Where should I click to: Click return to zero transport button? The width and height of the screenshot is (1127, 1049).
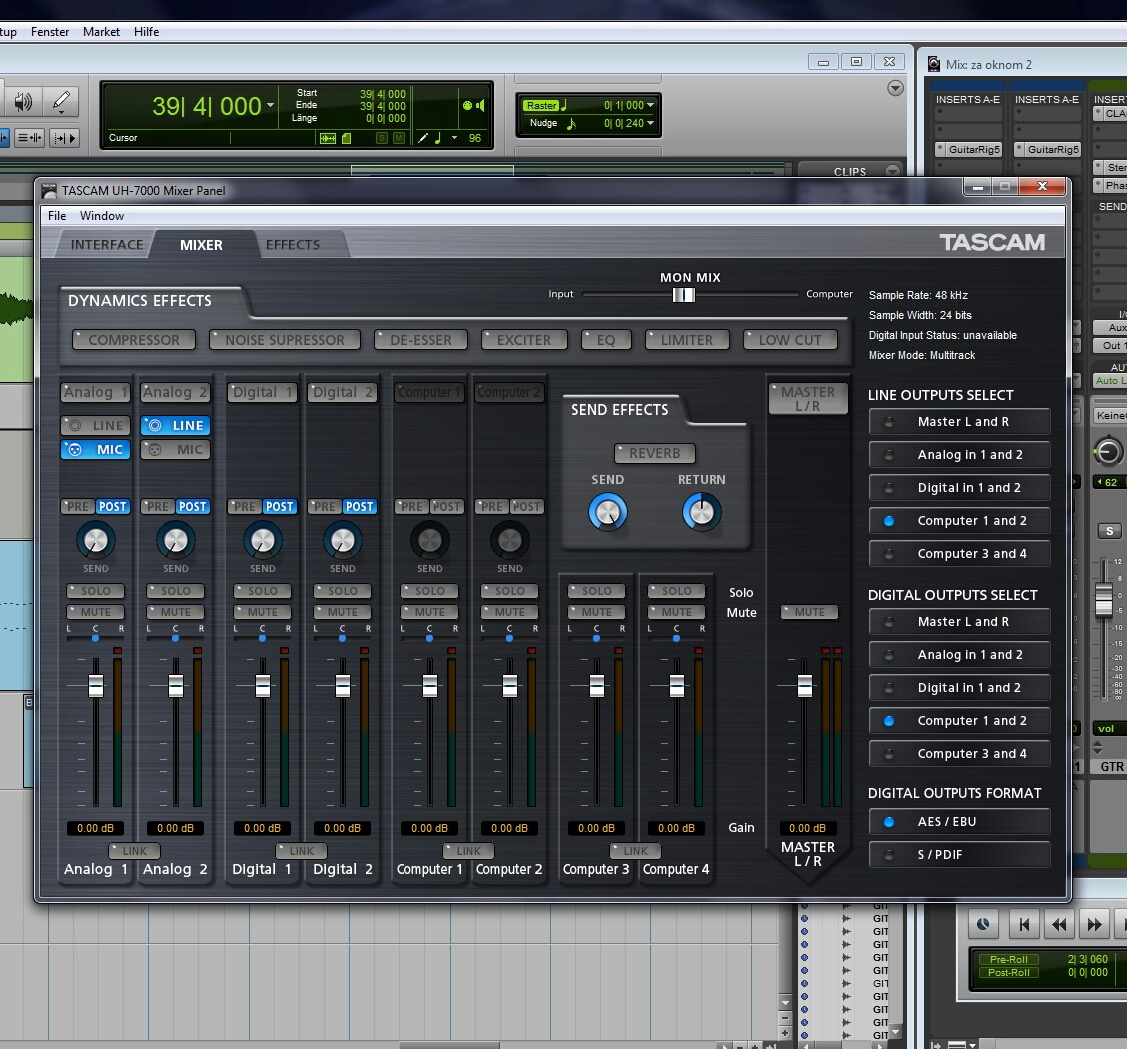pyautogui.click(x=1024, y=925)
